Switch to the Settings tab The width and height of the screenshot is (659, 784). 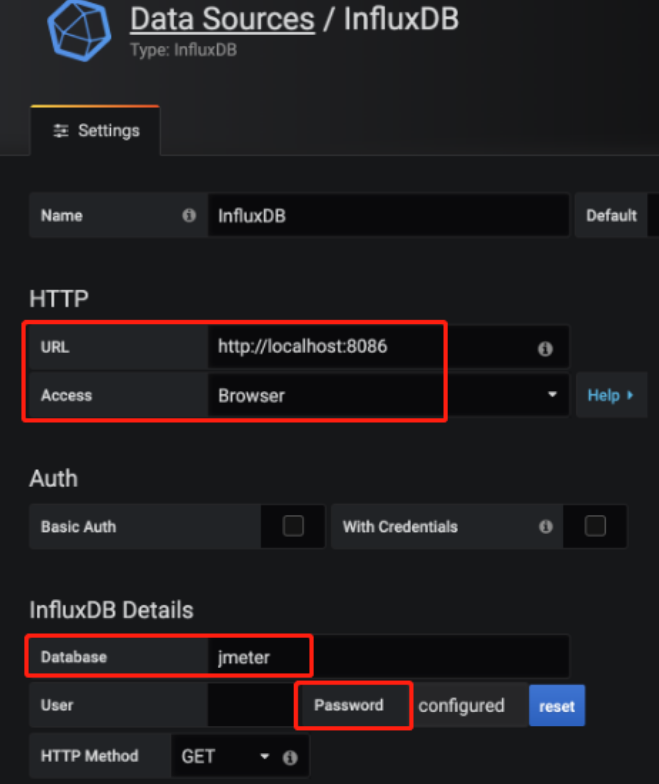click(x=96, y=131)
